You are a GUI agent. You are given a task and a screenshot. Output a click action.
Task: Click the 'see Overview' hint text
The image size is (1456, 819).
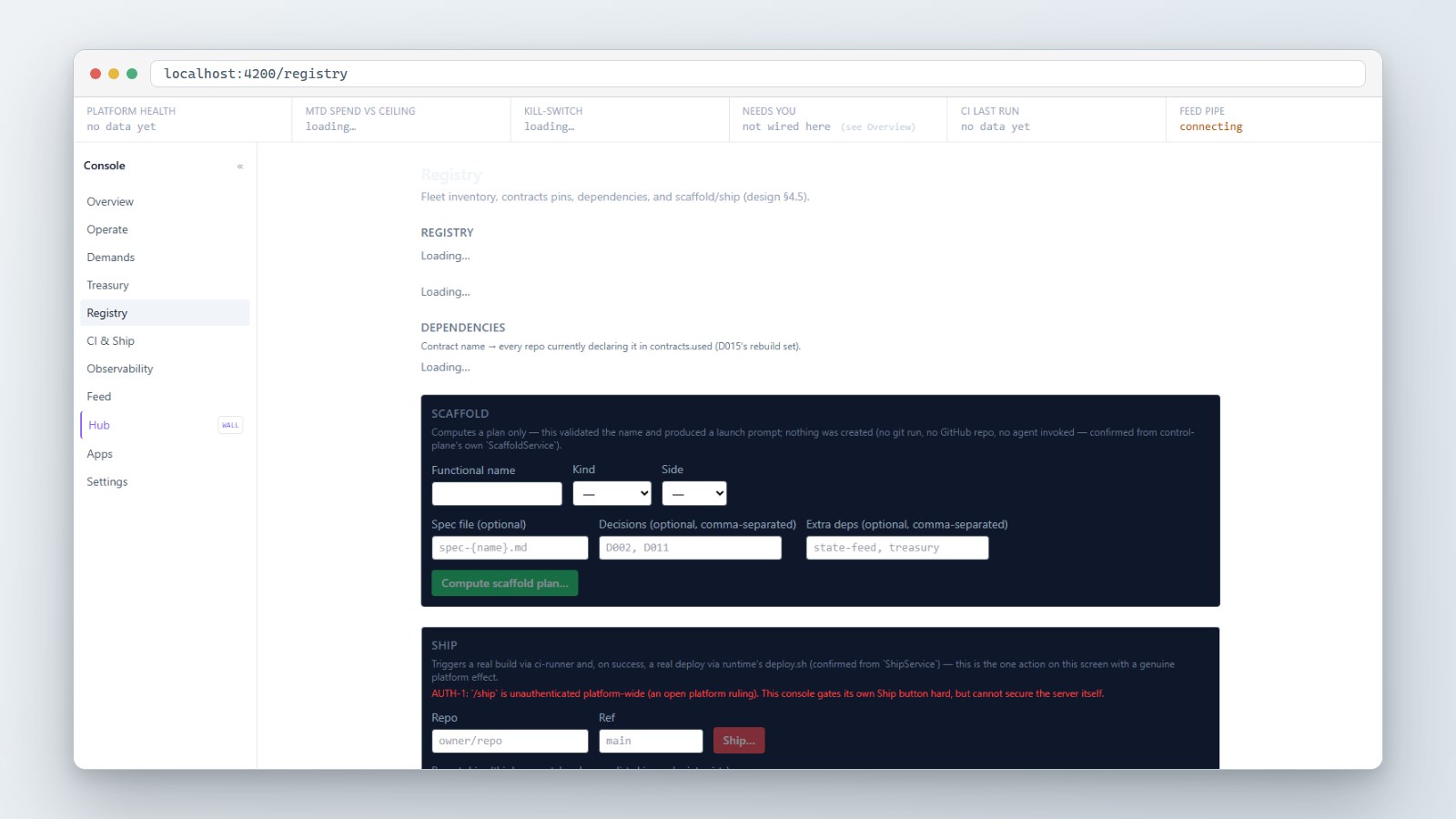click(878, 127)
